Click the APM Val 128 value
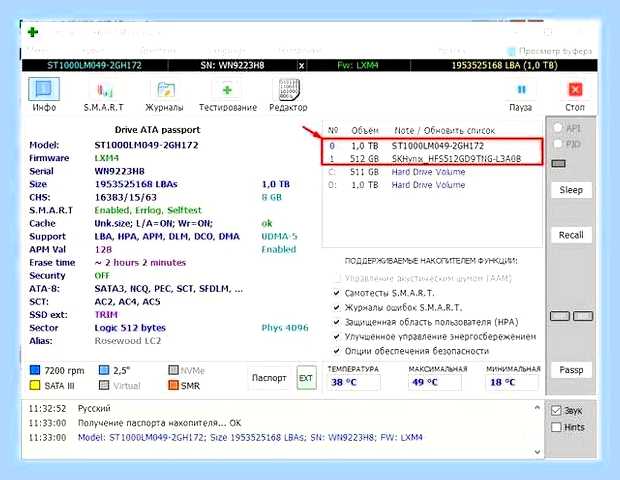 point(103,249)
